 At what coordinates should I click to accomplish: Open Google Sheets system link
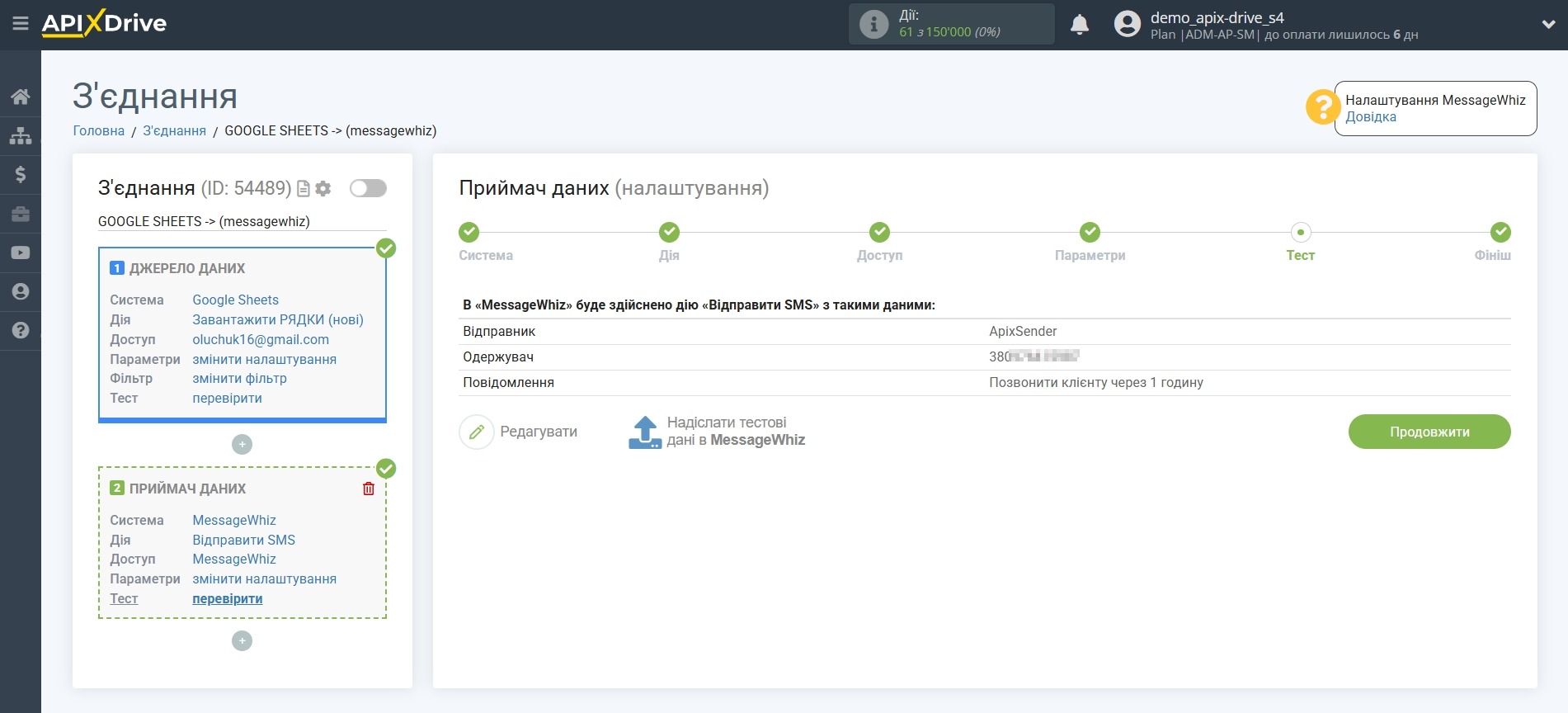235,300
